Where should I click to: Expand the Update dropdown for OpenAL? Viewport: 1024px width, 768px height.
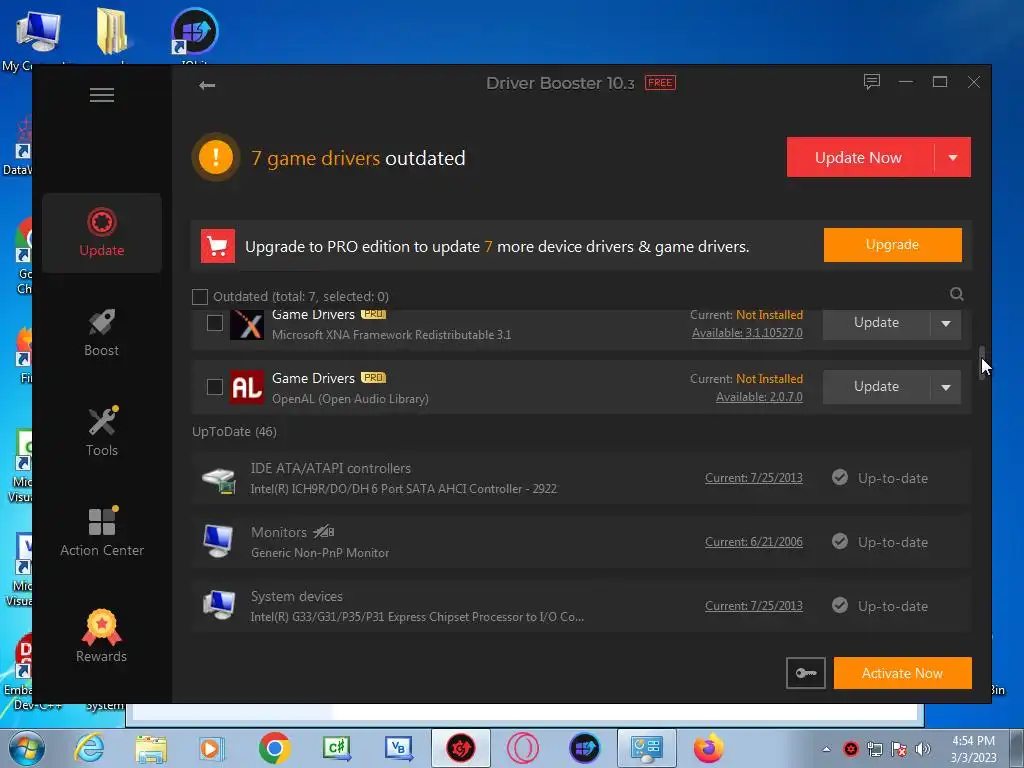(946, 387)
